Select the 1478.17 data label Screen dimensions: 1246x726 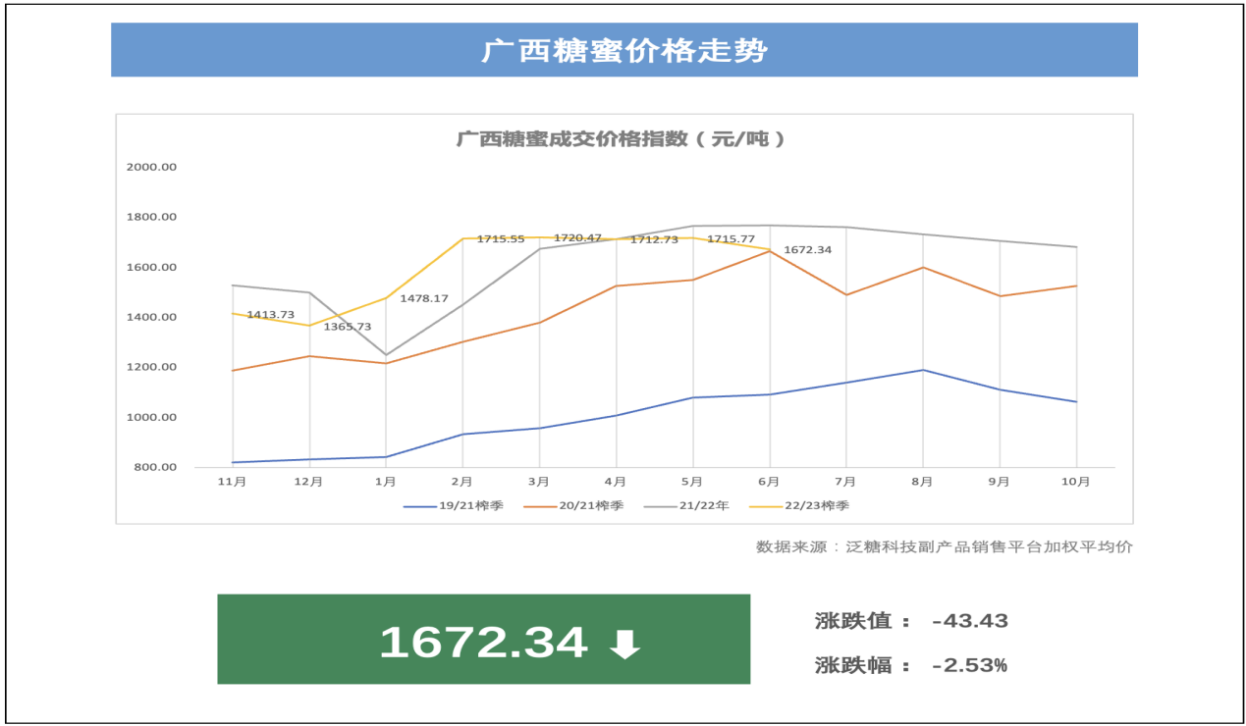[424, 298]
